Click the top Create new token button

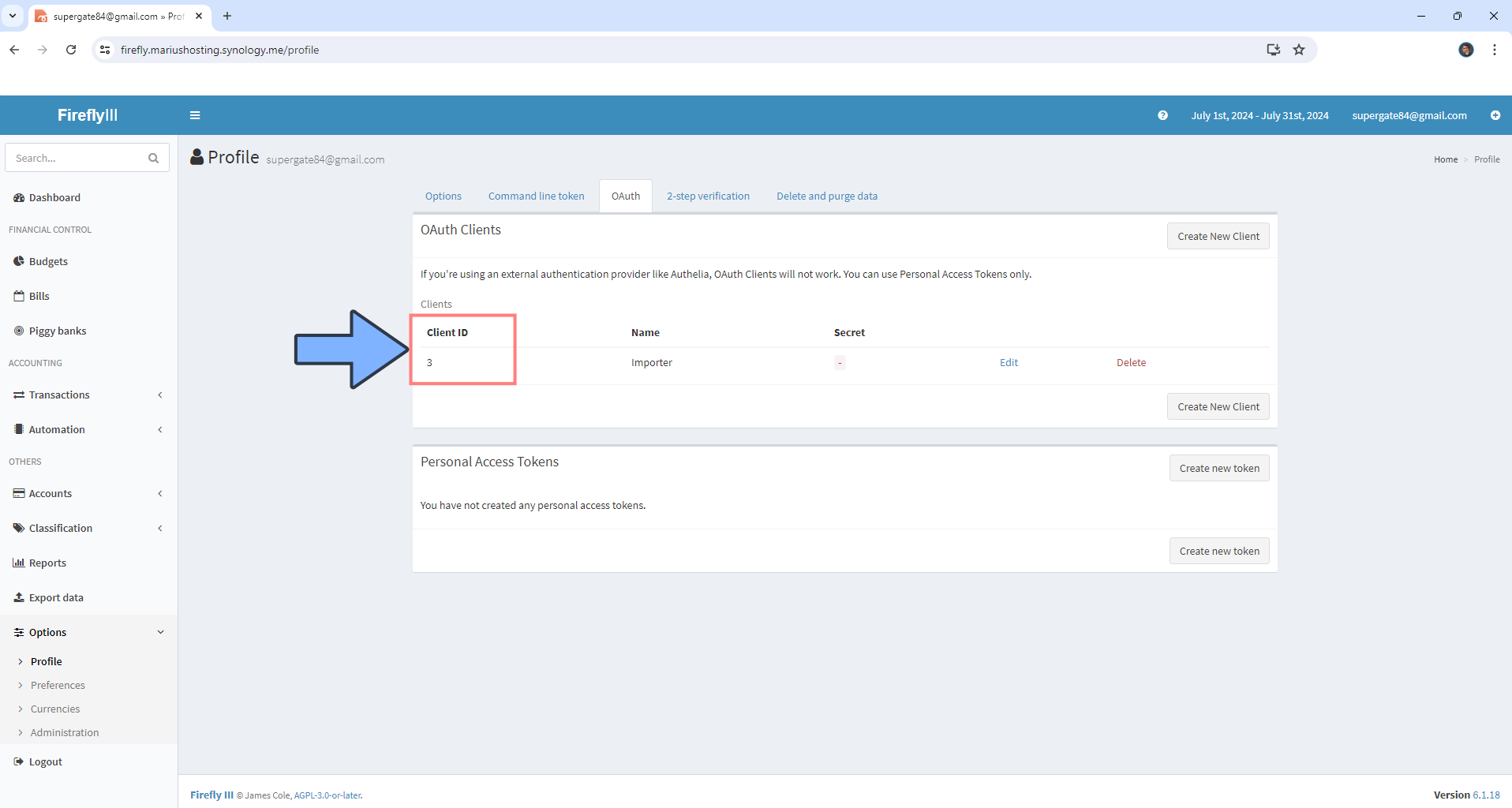tap(1218, 469)
